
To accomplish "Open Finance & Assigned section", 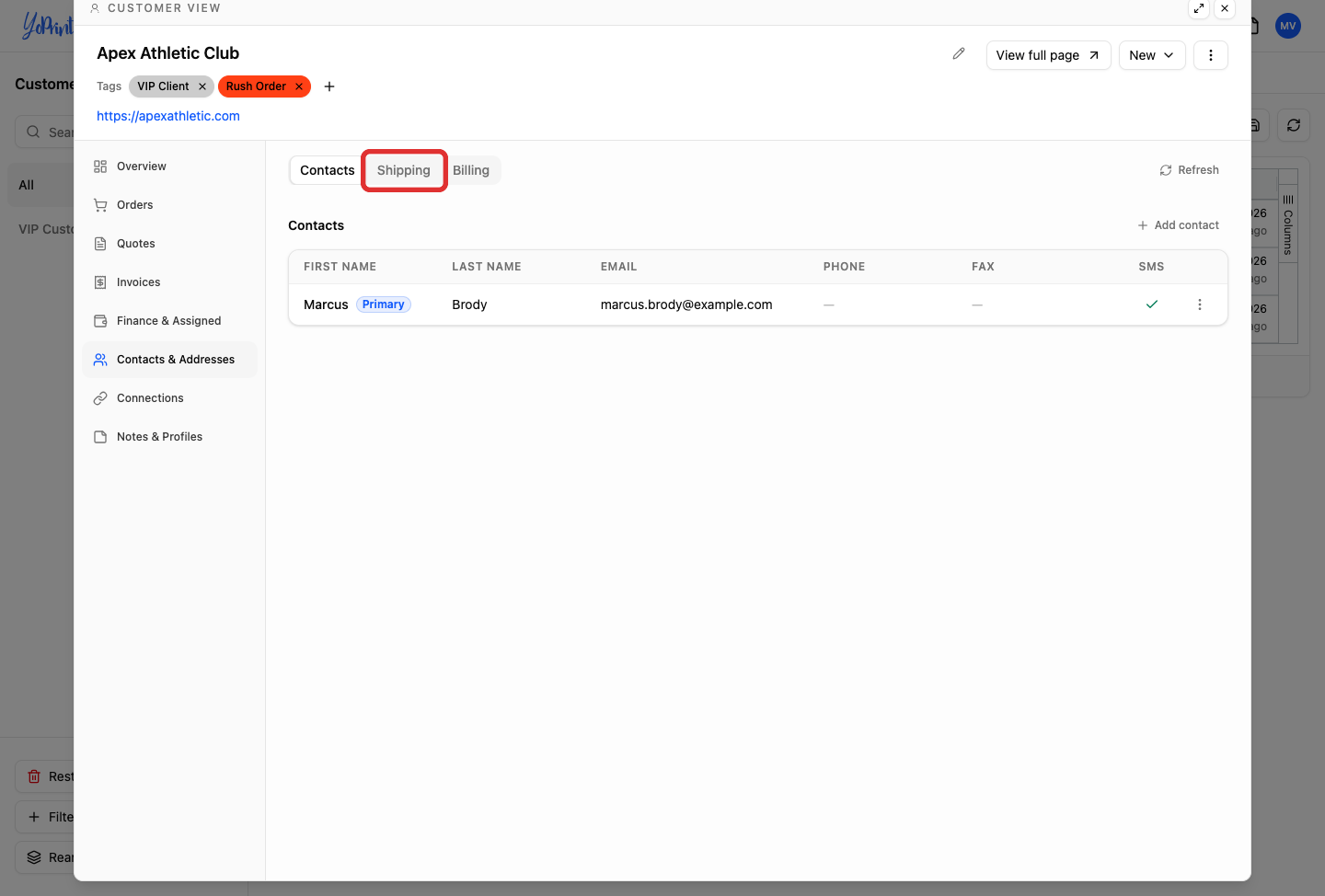I will pos(169,321).
